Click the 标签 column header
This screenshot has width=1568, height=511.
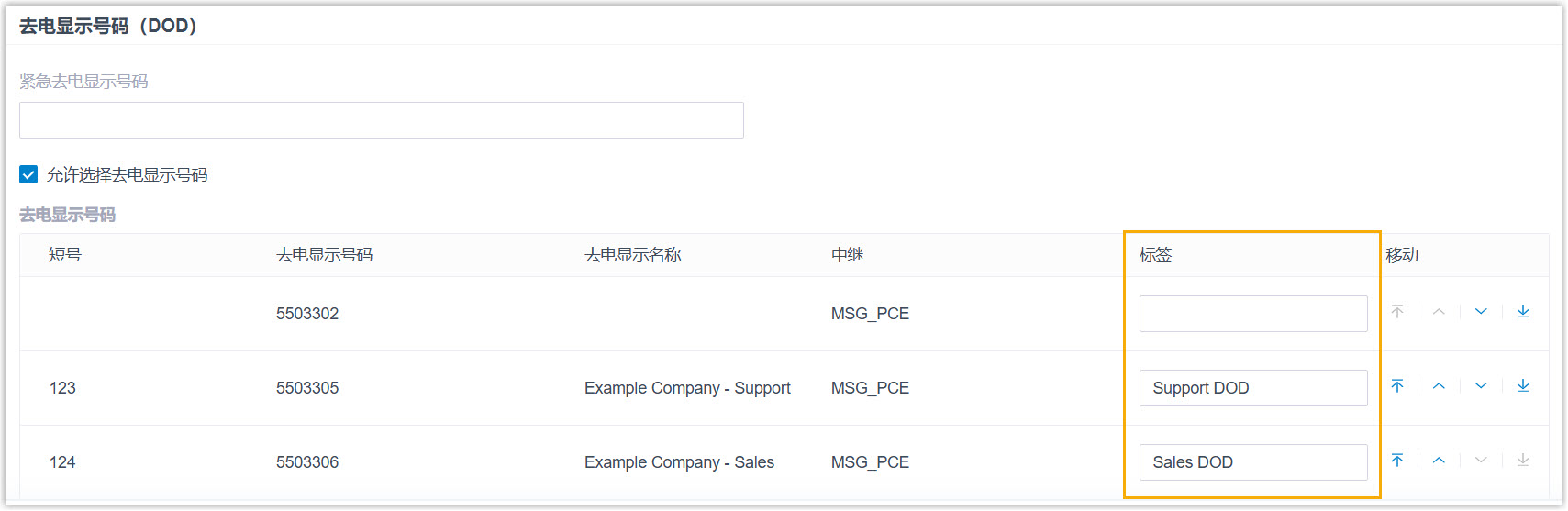pos(1155,255)
